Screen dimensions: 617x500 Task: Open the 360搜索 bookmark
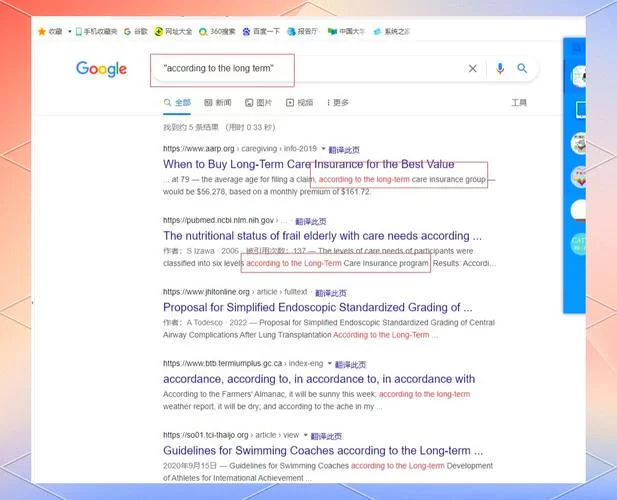(217, 31)
